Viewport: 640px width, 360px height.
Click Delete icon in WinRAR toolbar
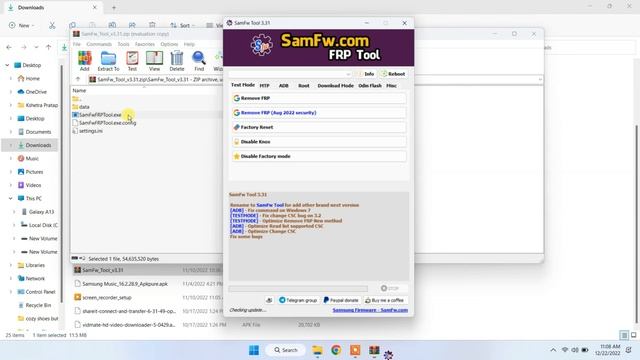177,61
